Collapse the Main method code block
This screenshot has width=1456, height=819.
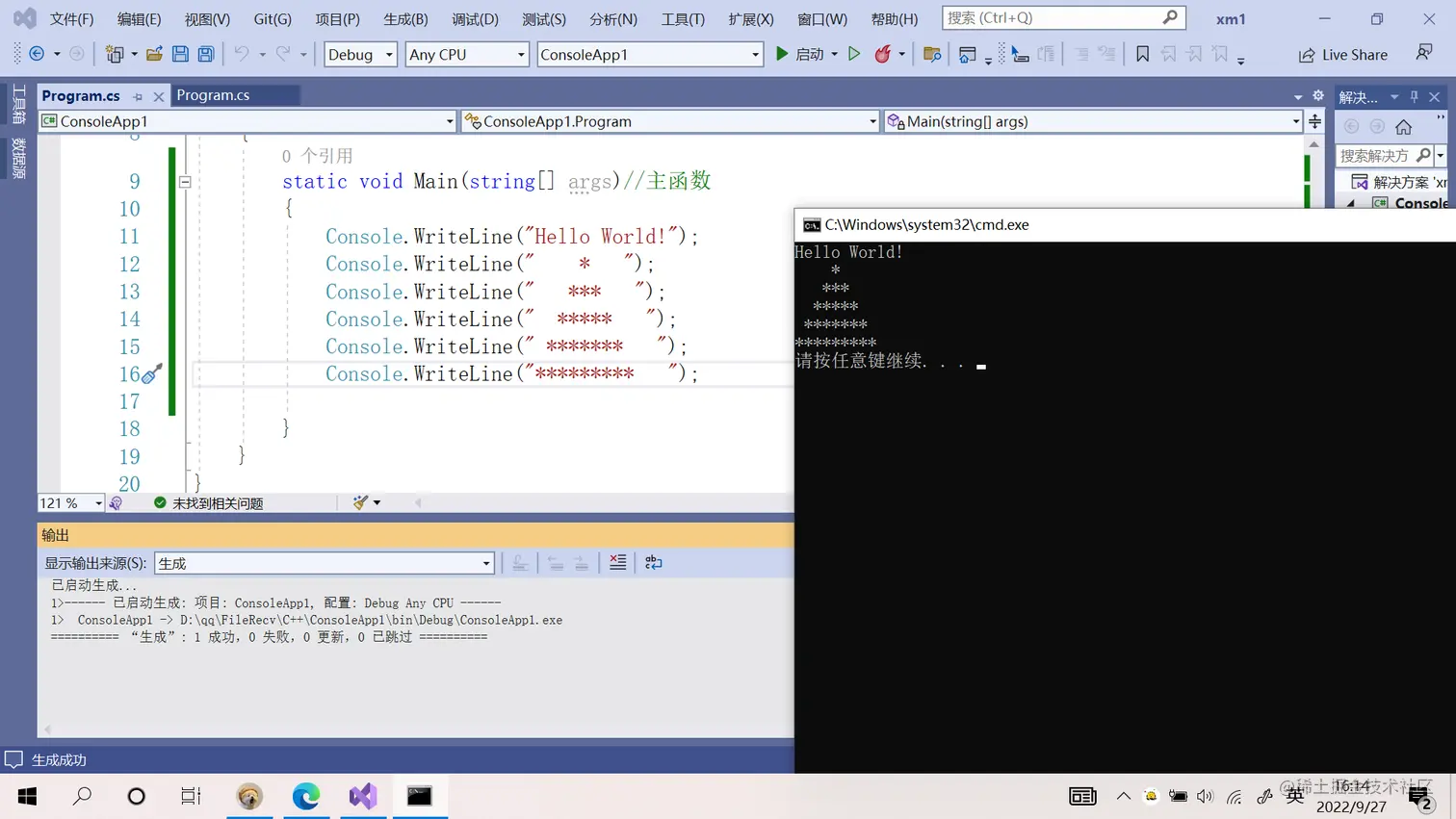[185, 181]
